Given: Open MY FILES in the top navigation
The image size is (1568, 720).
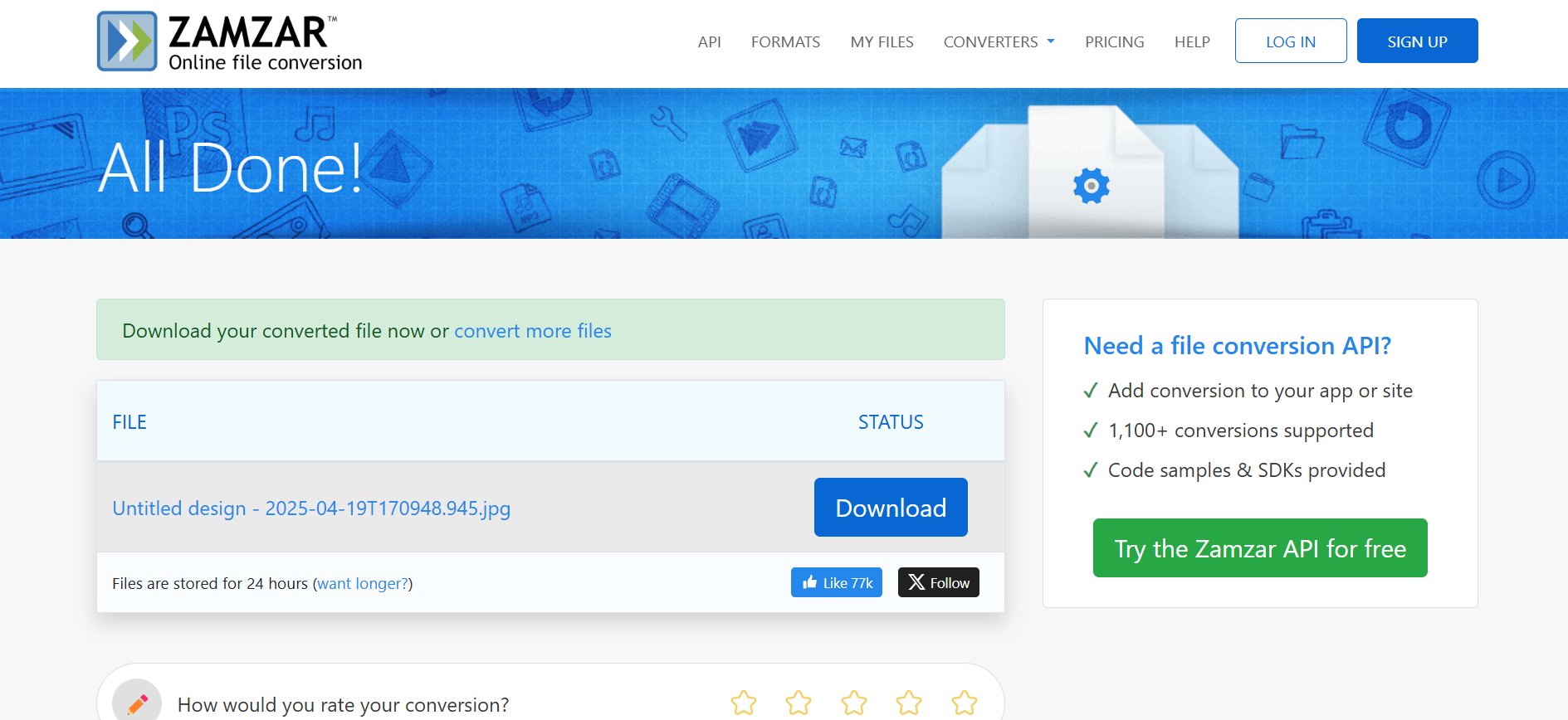Looking at the screenshot, I should (x=882, y=41).
